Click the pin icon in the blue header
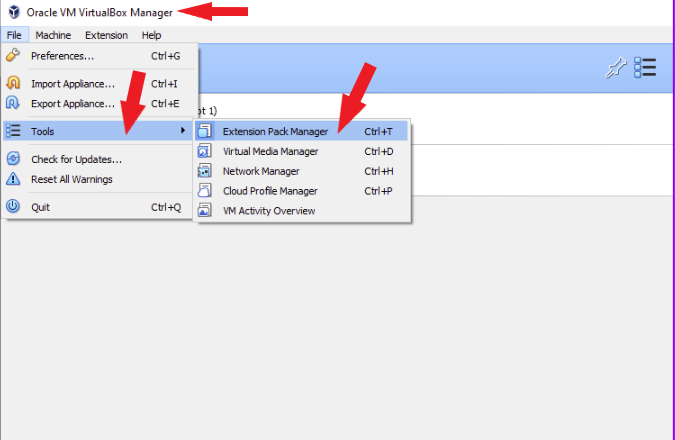The image size is (675, 440). [616, 68]
